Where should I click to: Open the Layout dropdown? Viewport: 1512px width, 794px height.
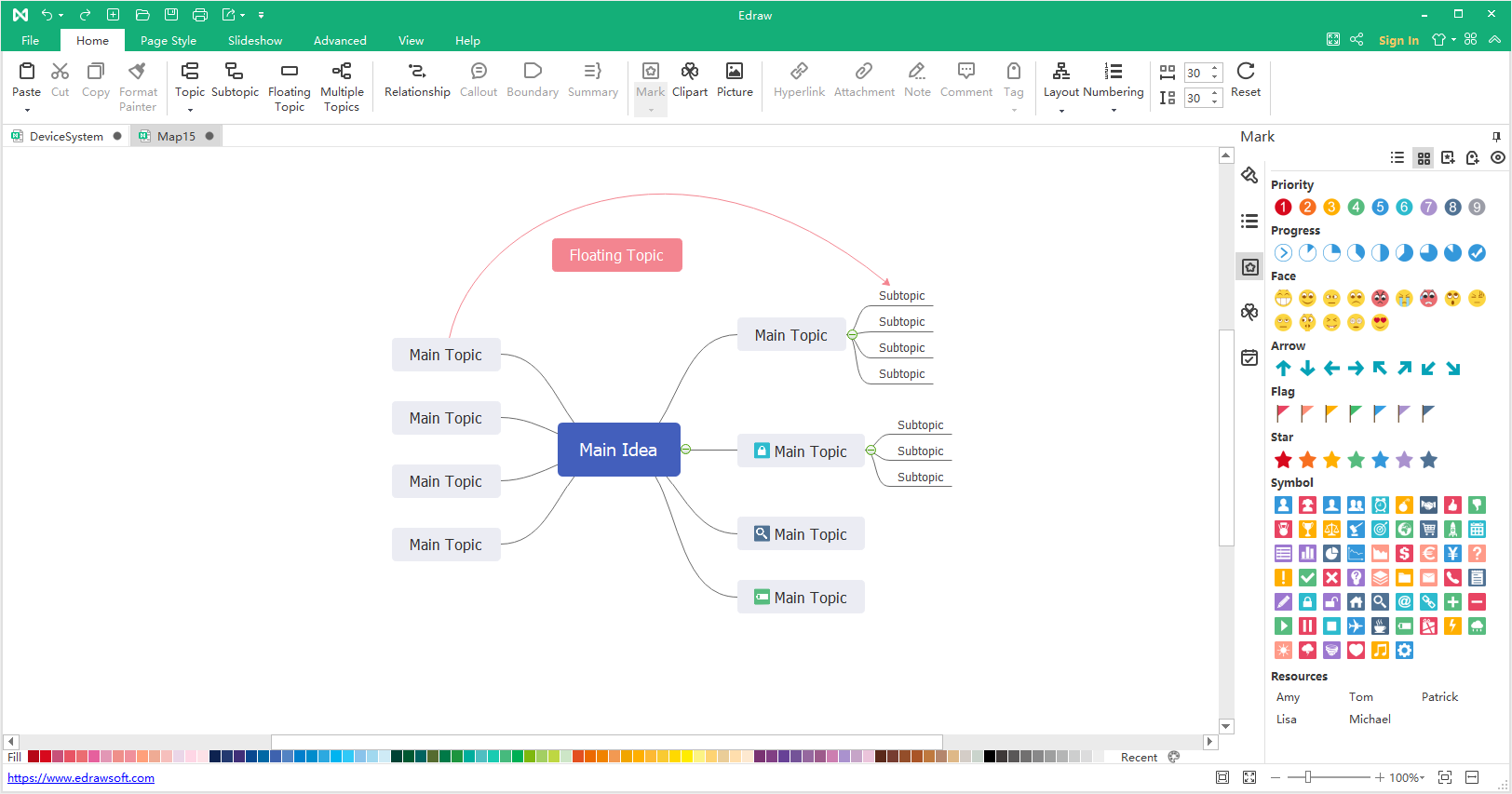1060,111
